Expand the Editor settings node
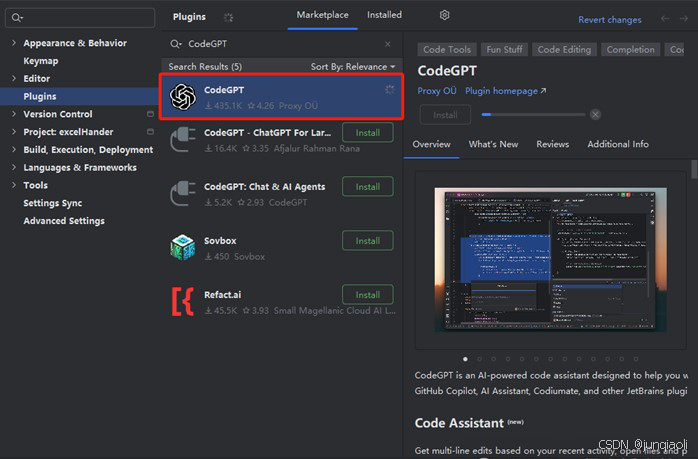Image resolution: width=698 pixels, height=459 pixels. tap(14, 78)
